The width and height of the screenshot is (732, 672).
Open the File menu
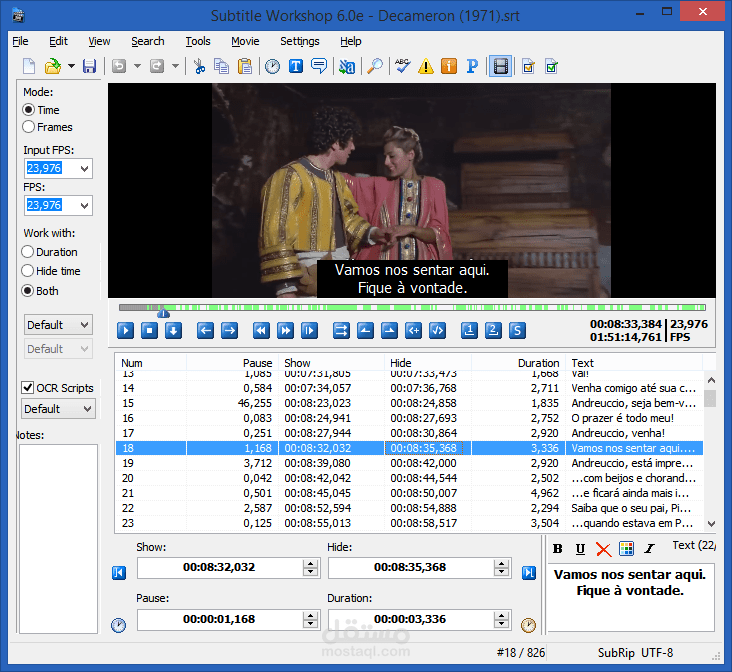[x=20, y=41]
